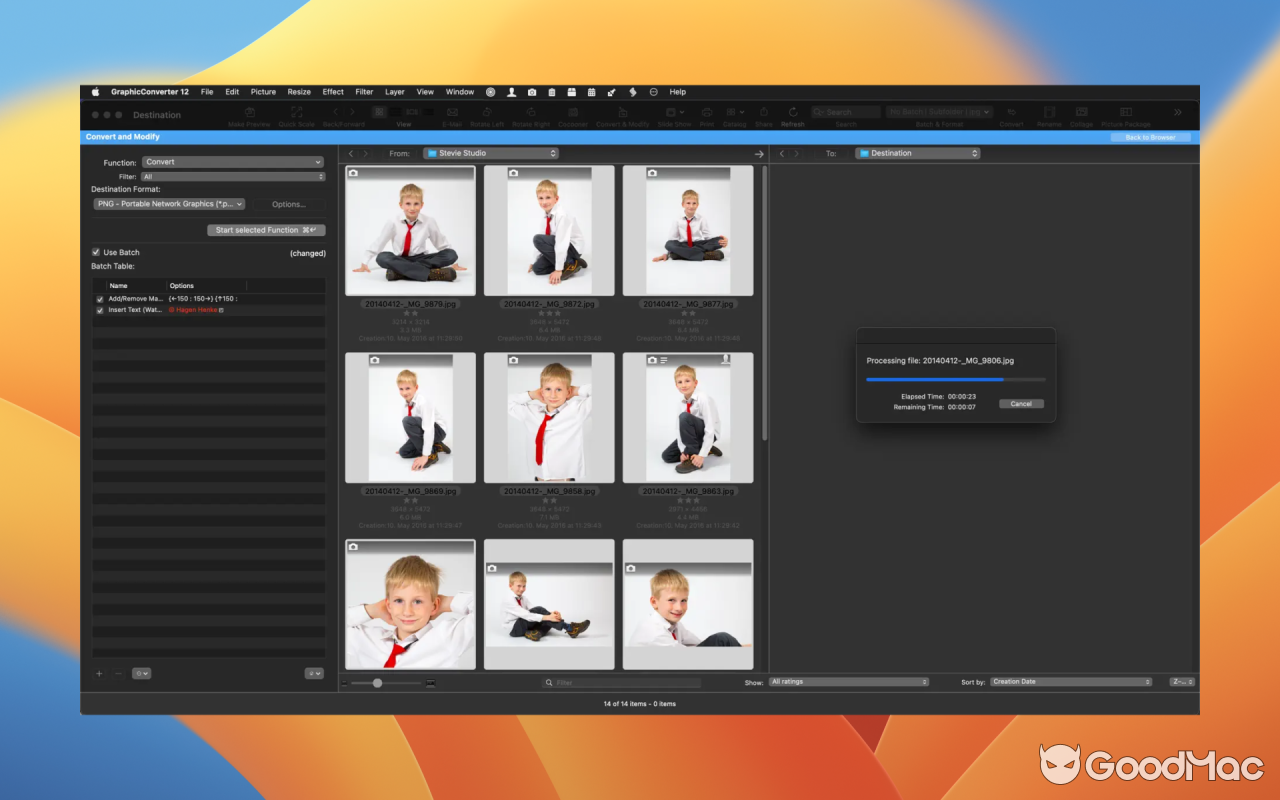Cancel the file processing operation
Screen dimensions: 1280x800
[1021, 403]
